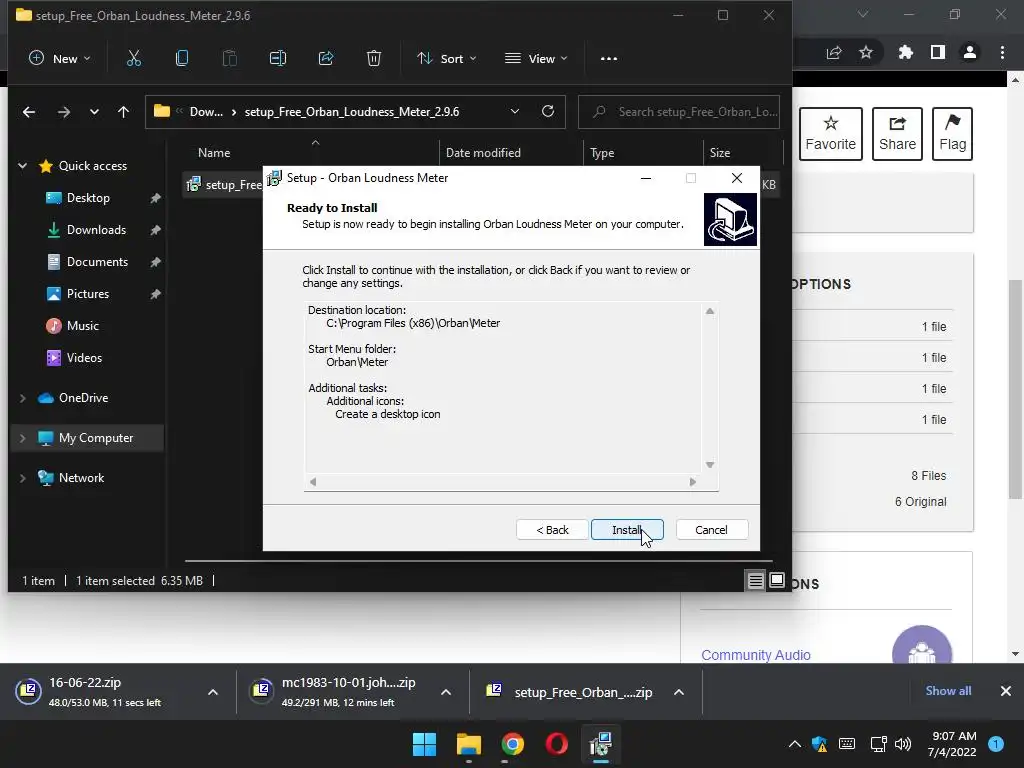
Task: Sort by the Date modified column header
Action: tap(483, 153)
